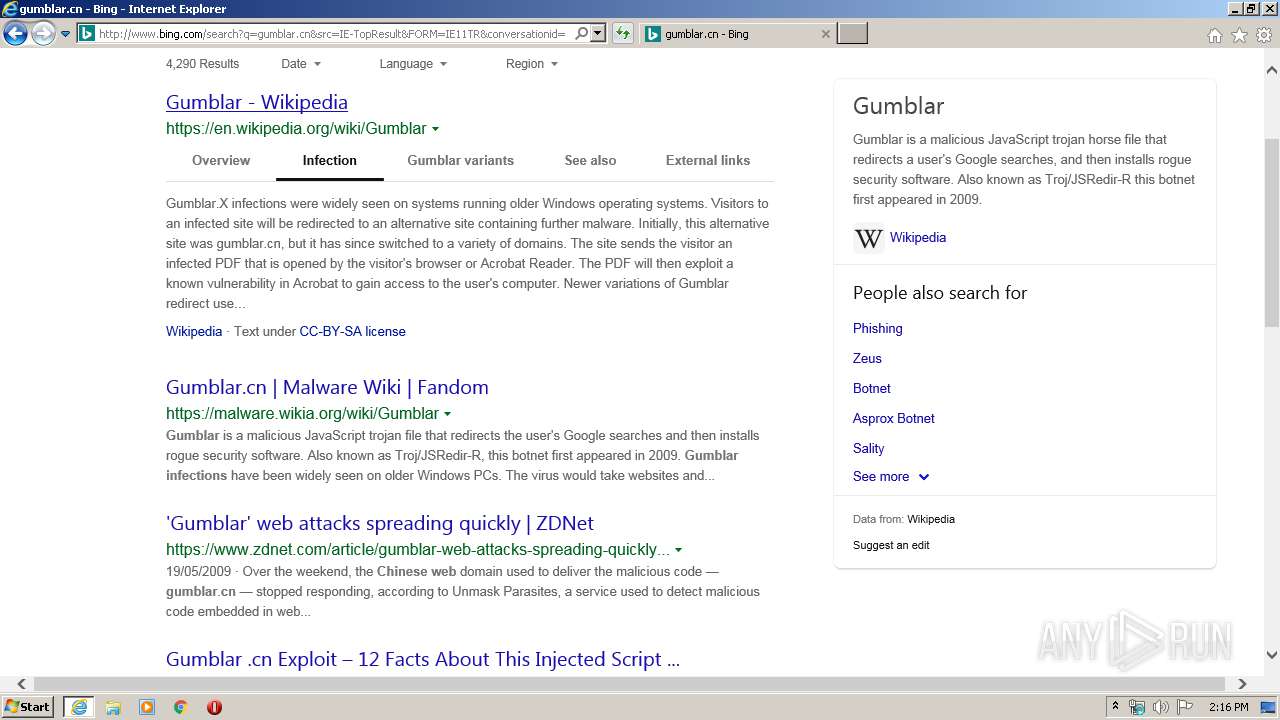The height and width of the screenshot is (720, 1280).
Task: Expand See more related searches
Action: click(891, 477)
